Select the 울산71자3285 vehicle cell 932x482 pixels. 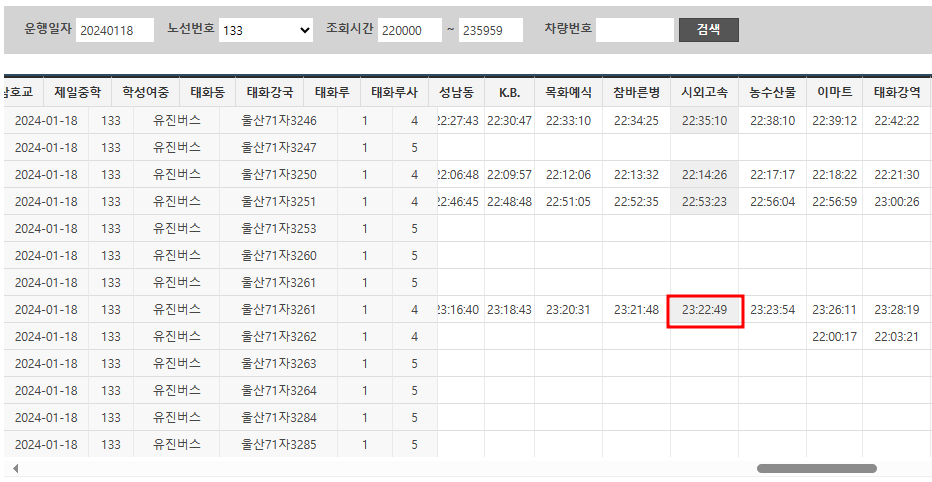(x=279, y=445)
